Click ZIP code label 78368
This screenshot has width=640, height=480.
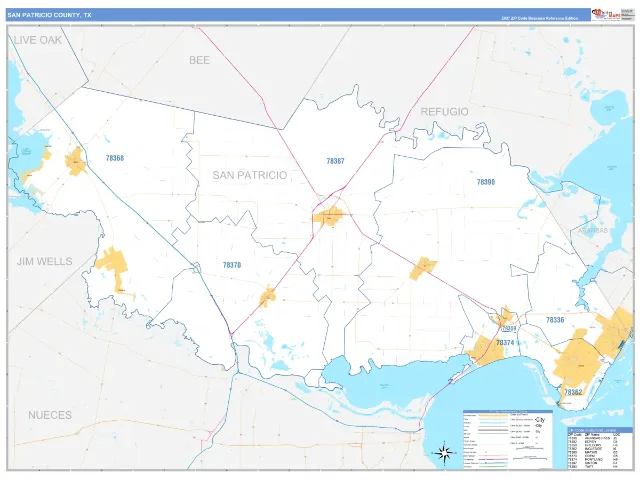115,158
